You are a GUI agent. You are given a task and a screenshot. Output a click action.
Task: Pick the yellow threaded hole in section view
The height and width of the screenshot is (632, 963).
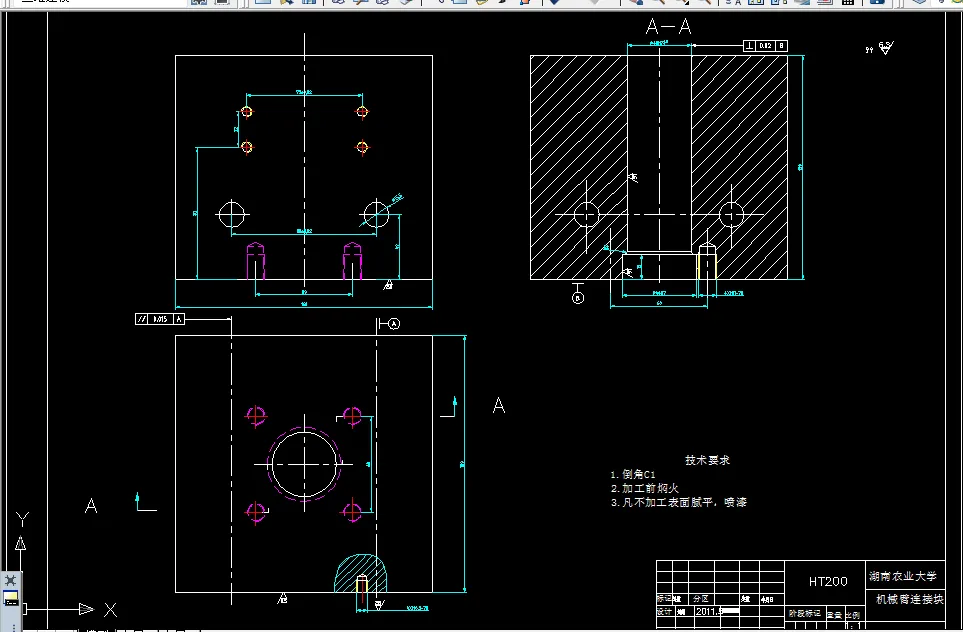tap(708, 262)
